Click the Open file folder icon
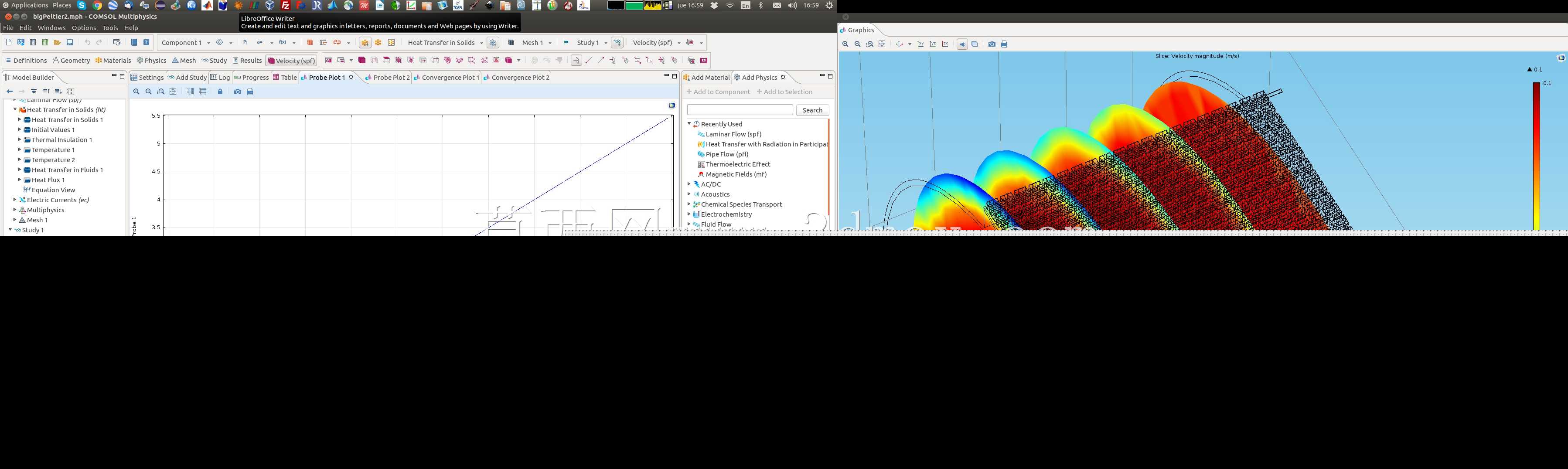The image size is (1568, 469). coord(57,43)
